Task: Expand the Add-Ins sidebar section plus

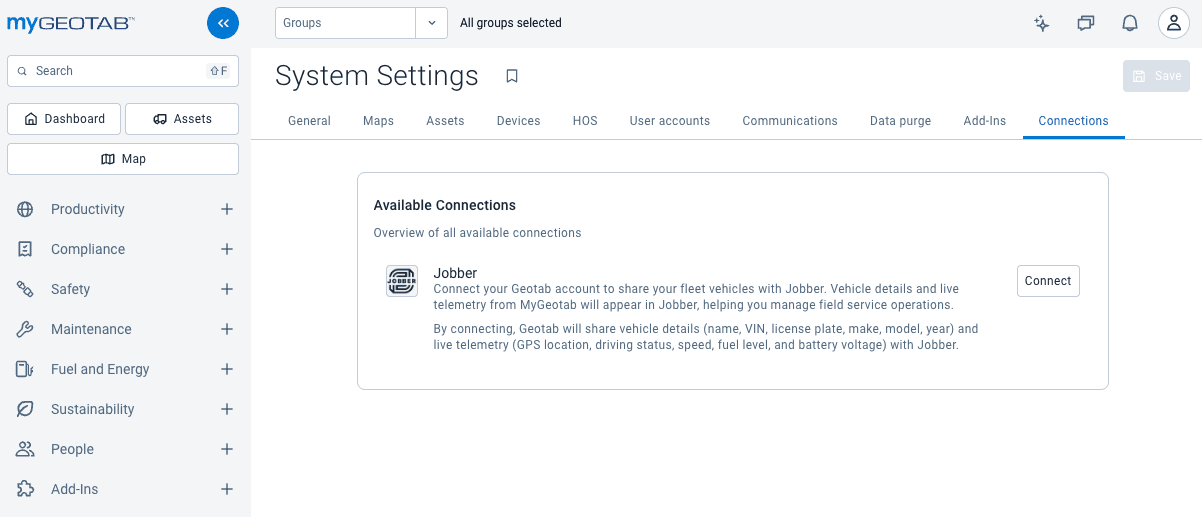Action: pos(227,489)
